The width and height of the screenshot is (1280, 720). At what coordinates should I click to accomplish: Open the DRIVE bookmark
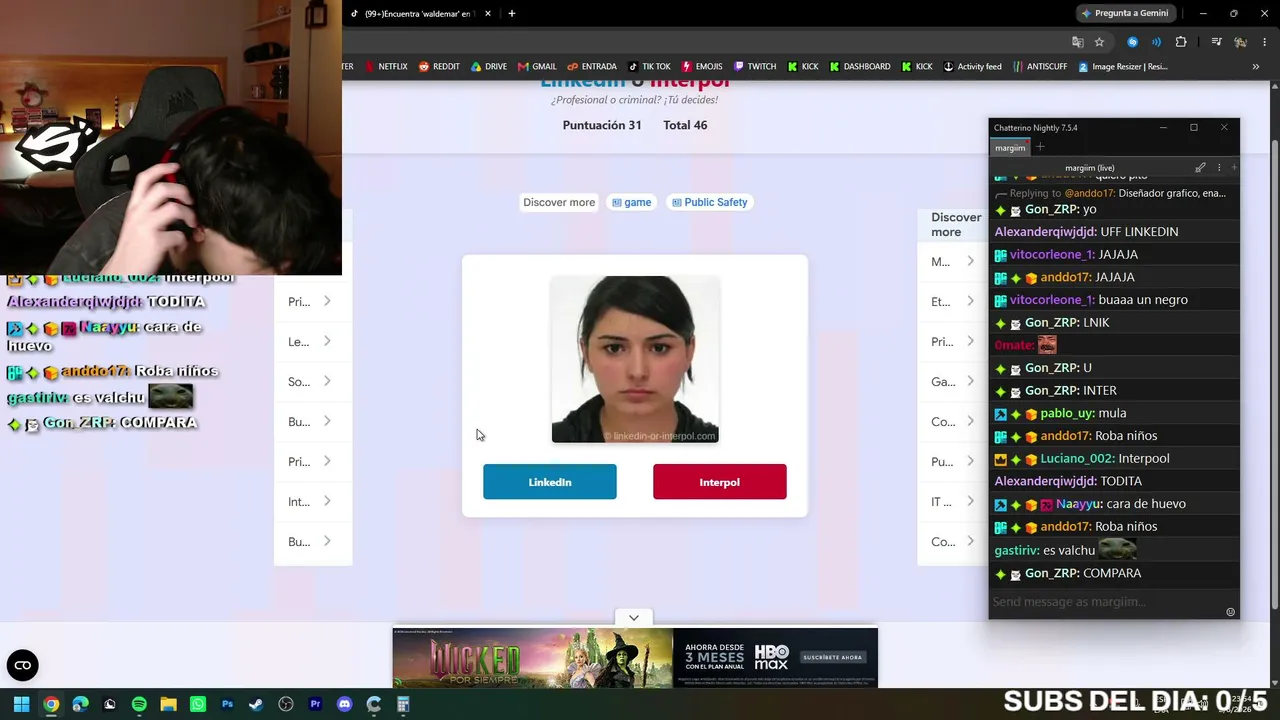click(x=489, y=67)
